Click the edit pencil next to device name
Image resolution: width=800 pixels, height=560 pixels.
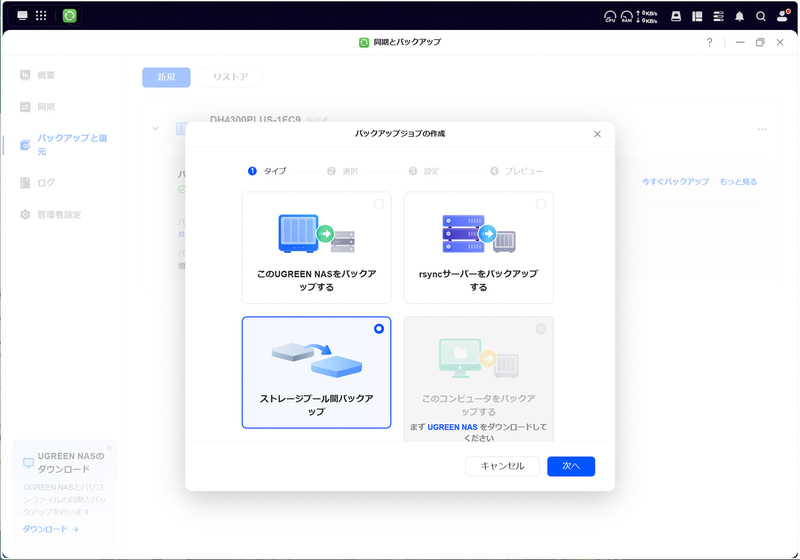tap(323, 120)
